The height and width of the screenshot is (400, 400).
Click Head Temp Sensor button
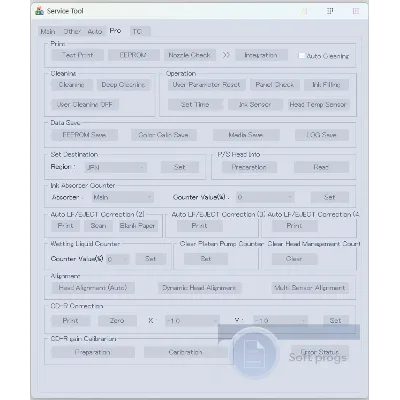pos(318,104)
